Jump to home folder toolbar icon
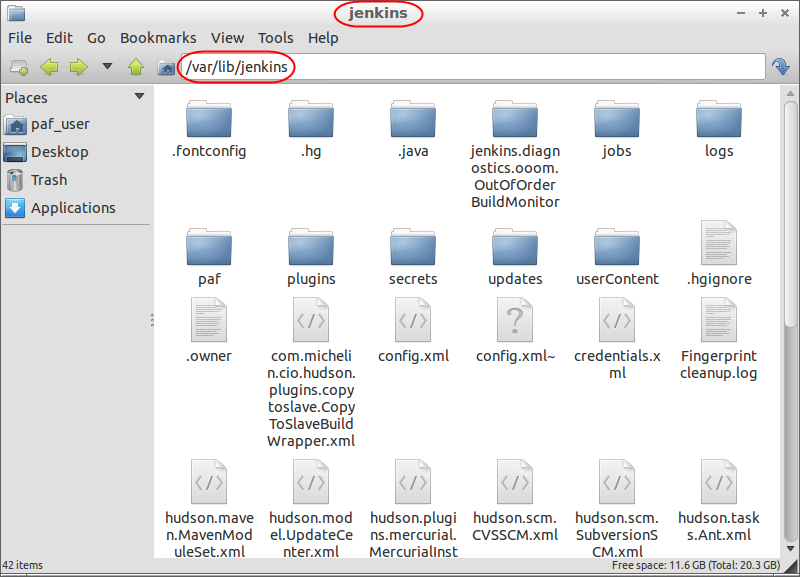 click(166, 67)
